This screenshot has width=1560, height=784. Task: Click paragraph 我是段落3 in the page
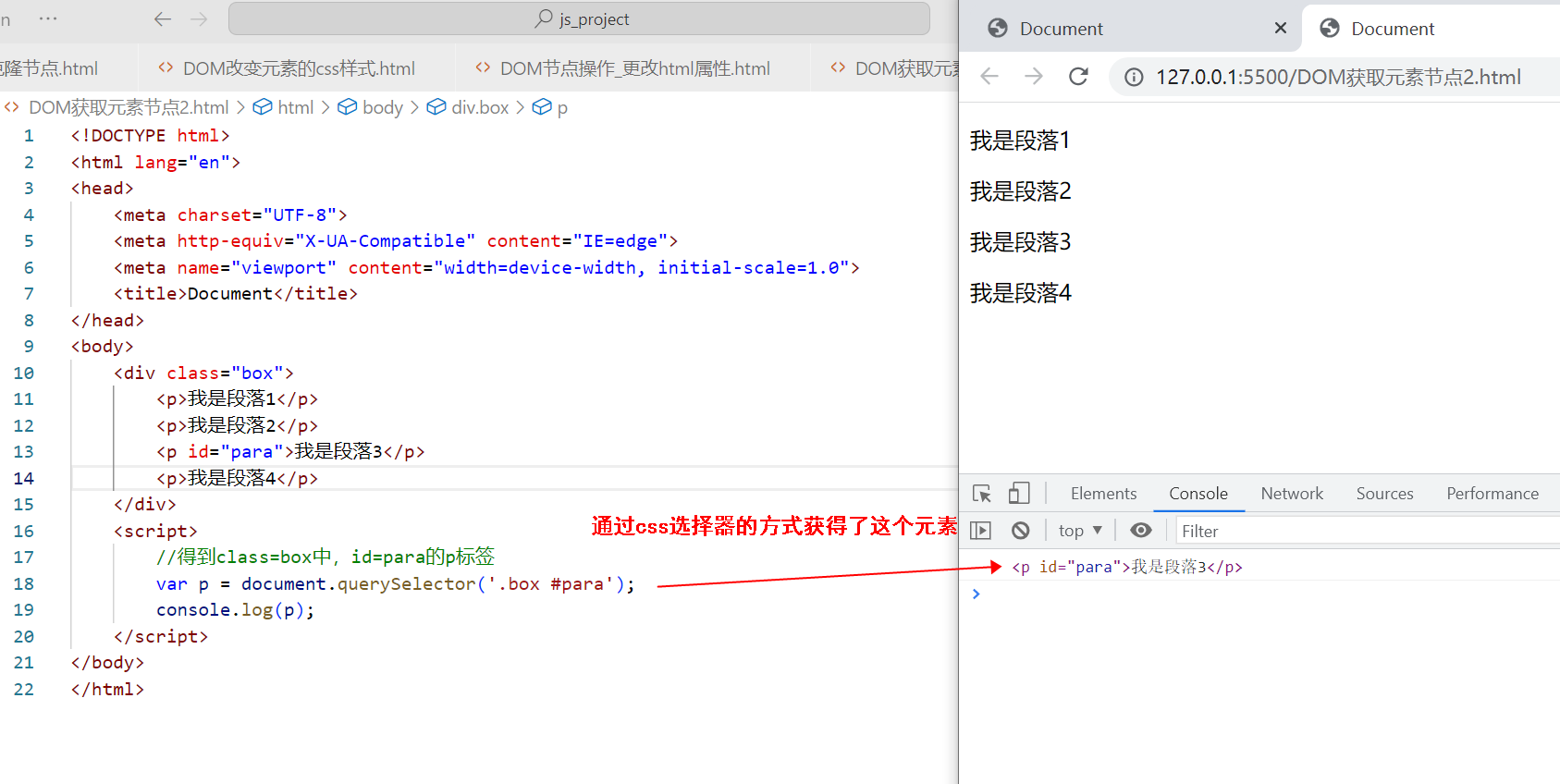1020,242
